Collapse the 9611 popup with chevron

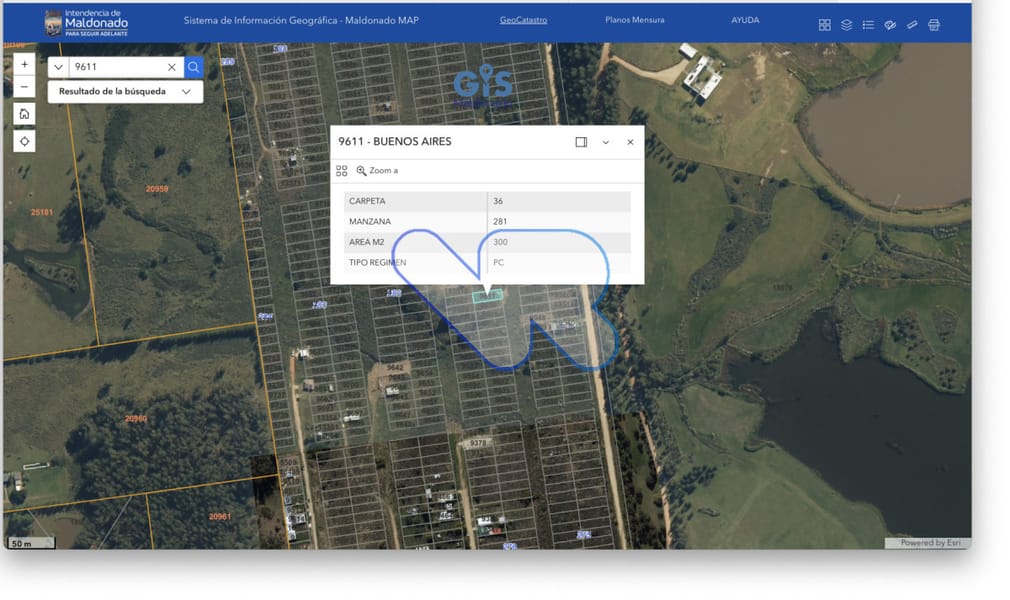click(x=605, y=142)
